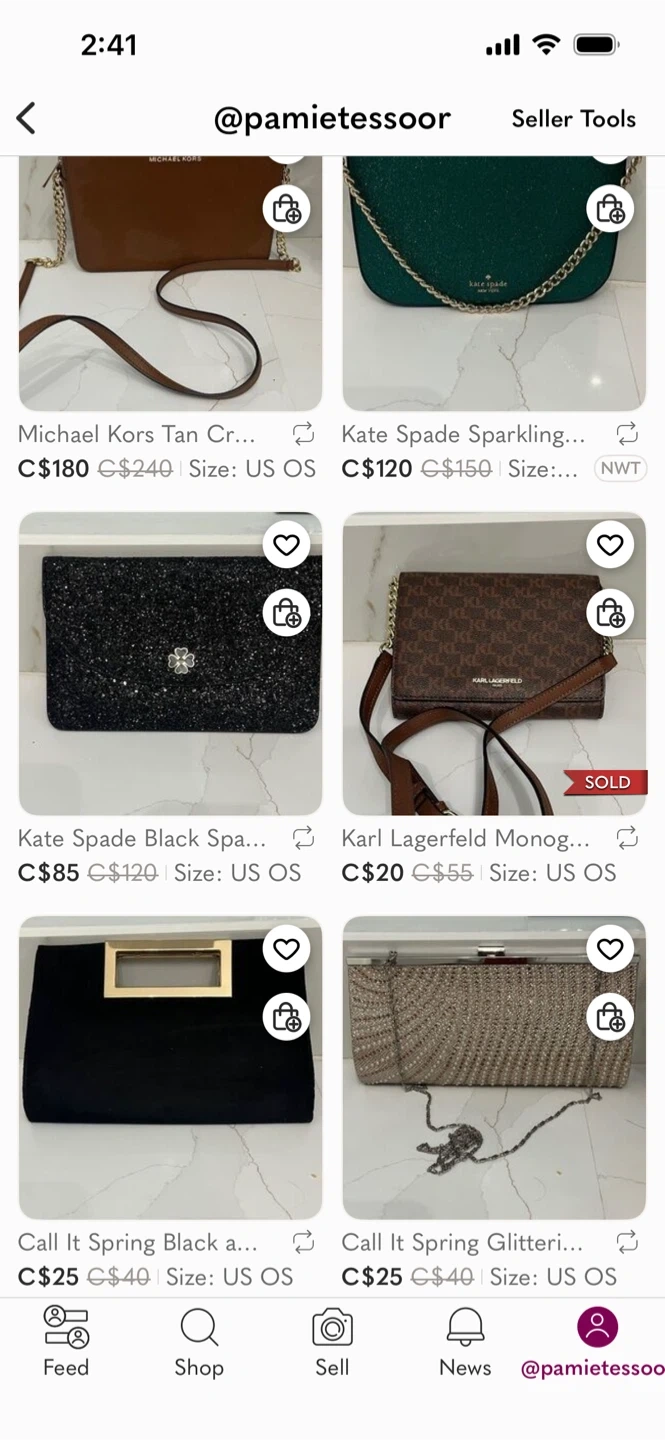Open Seller Tools
Viewport: 665px width, 1440px height.
pyautogui.click(x=574, y=119)
